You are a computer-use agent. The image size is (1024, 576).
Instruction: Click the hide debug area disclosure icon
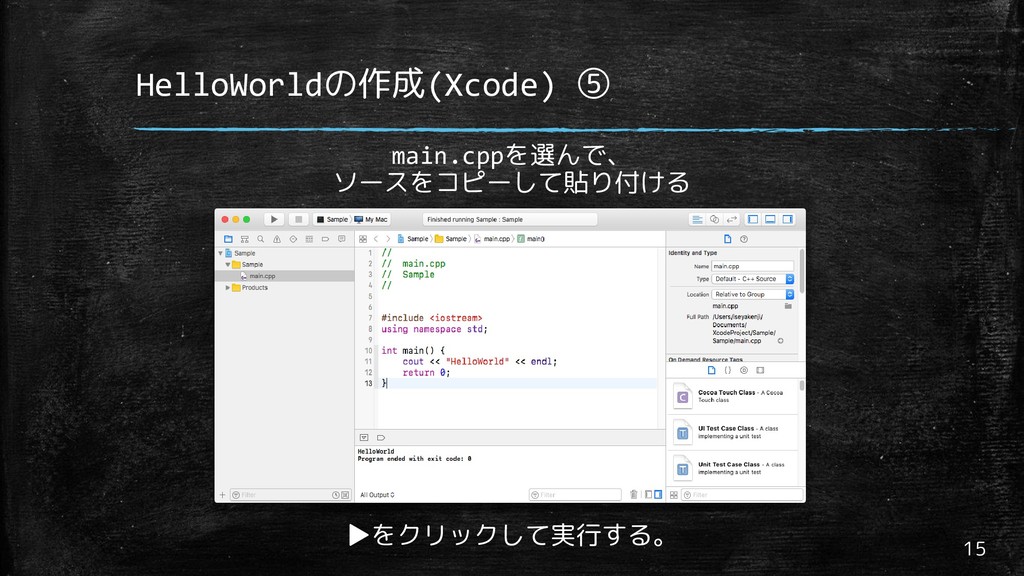(364, 438)
